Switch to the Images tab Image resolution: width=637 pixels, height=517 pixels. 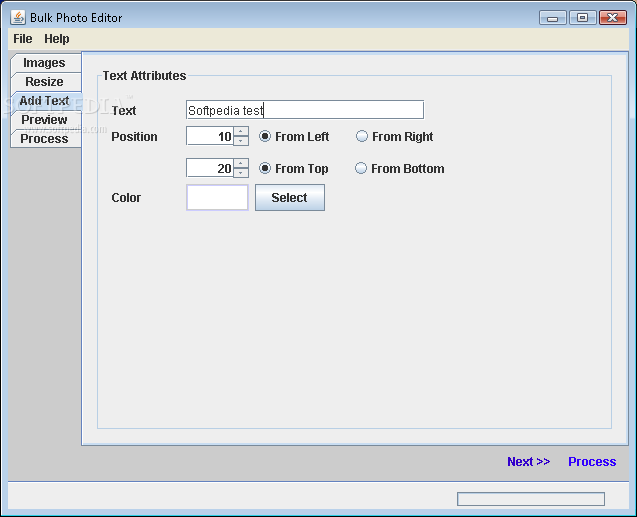pos(45,63)
